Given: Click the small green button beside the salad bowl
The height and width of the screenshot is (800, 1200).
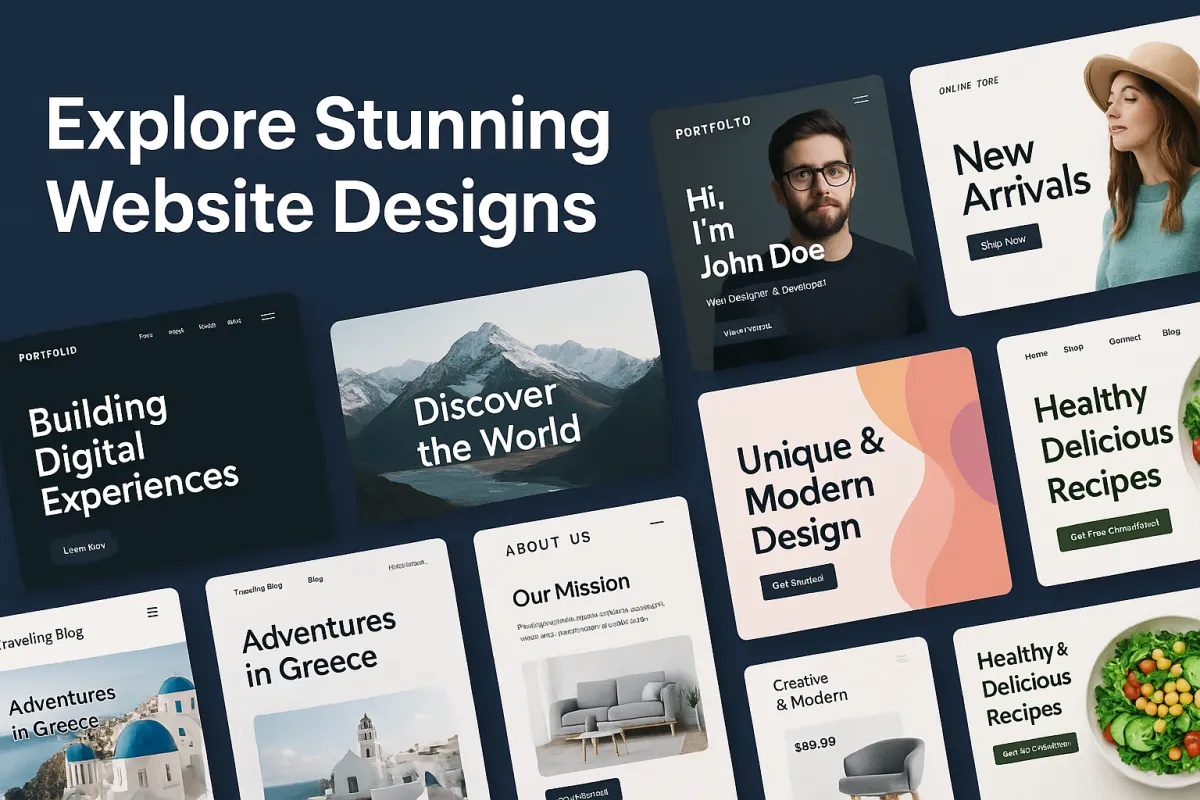Looking at the screenshot, I should pos(1036,749).
